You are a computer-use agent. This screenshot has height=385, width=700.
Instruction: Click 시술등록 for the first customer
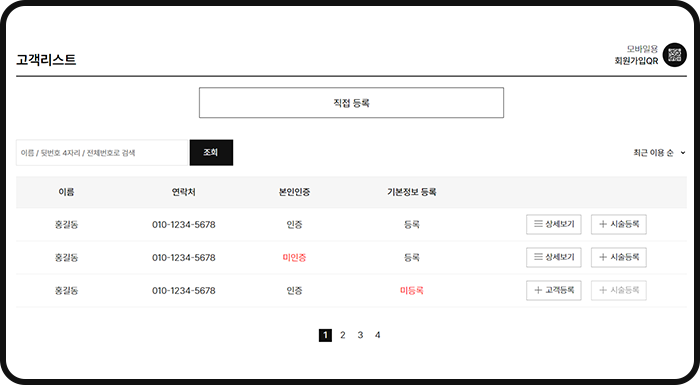tap(619, 224)
